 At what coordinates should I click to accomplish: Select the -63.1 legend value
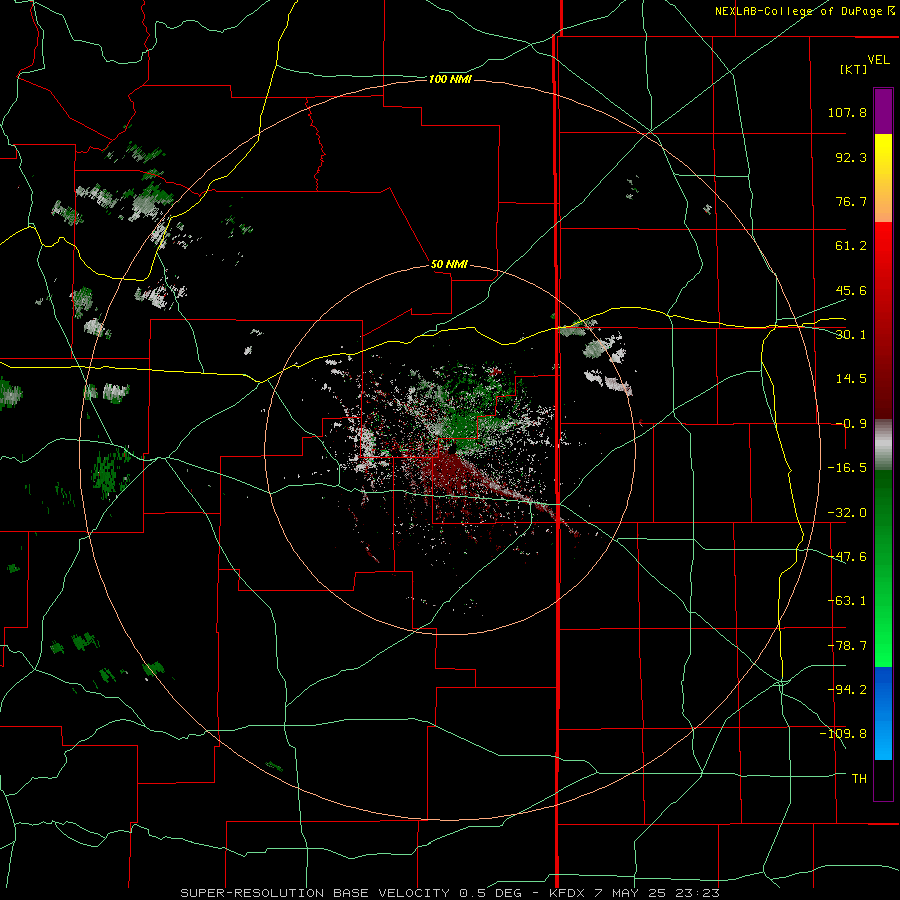[x=847, y=601]
